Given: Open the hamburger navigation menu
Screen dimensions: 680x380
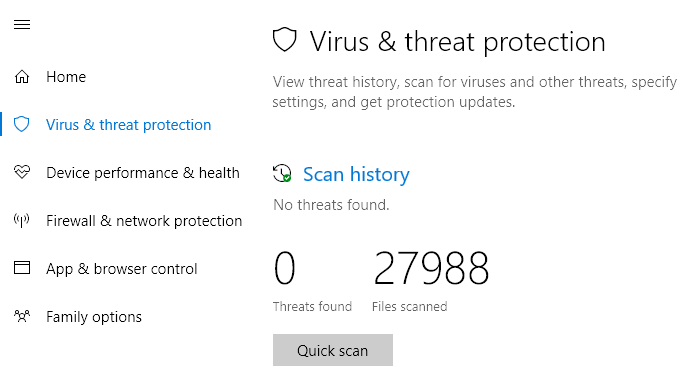Looking at the screenshot, I should pyautogui.click(x=22, y=25).
